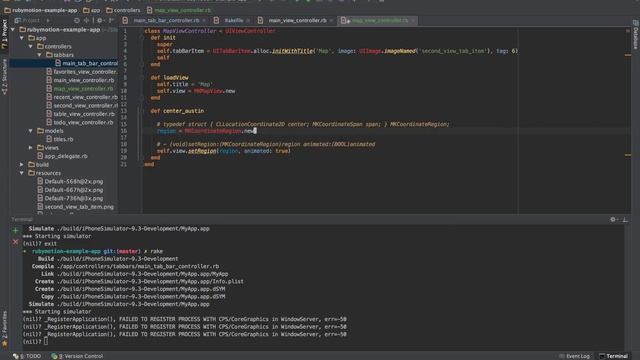Collapse the models folder

pyautogui.click(x=31, y=131)
